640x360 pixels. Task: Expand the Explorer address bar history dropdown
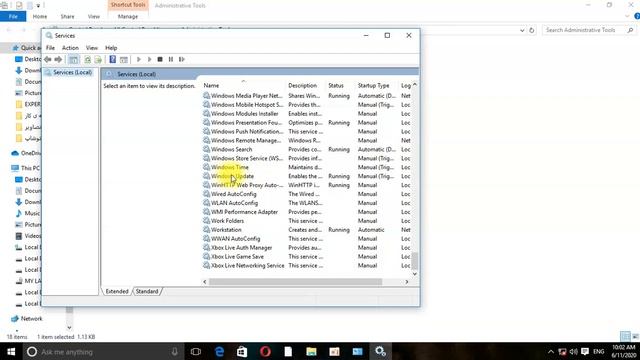pos(522,30)
